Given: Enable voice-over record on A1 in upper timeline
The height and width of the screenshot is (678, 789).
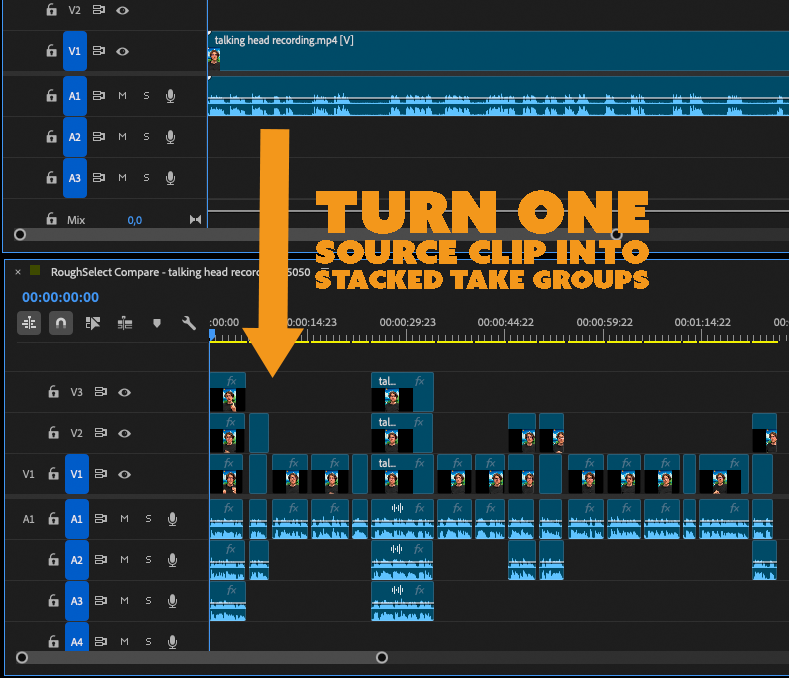Looking at the screenshot, I should pos(171,96).
